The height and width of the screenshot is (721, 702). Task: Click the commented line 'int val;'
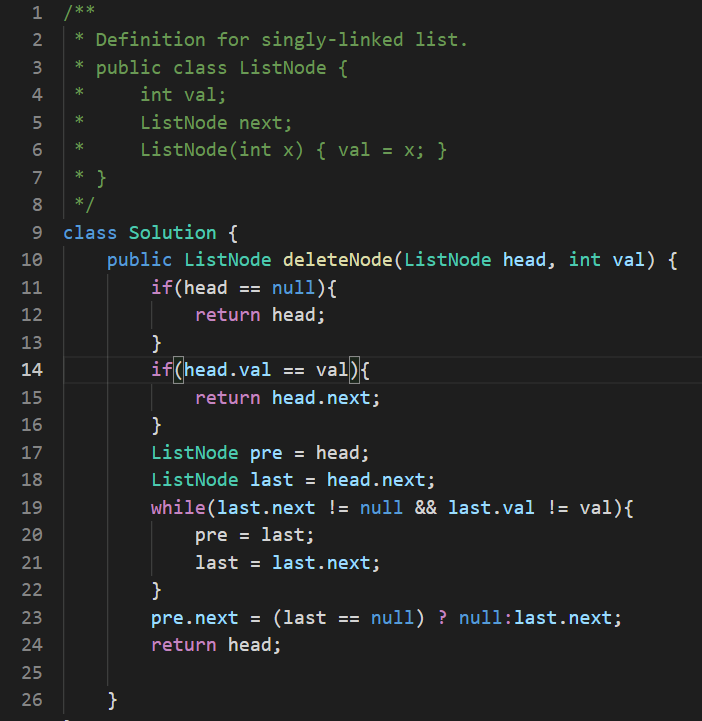pos(183,95)
